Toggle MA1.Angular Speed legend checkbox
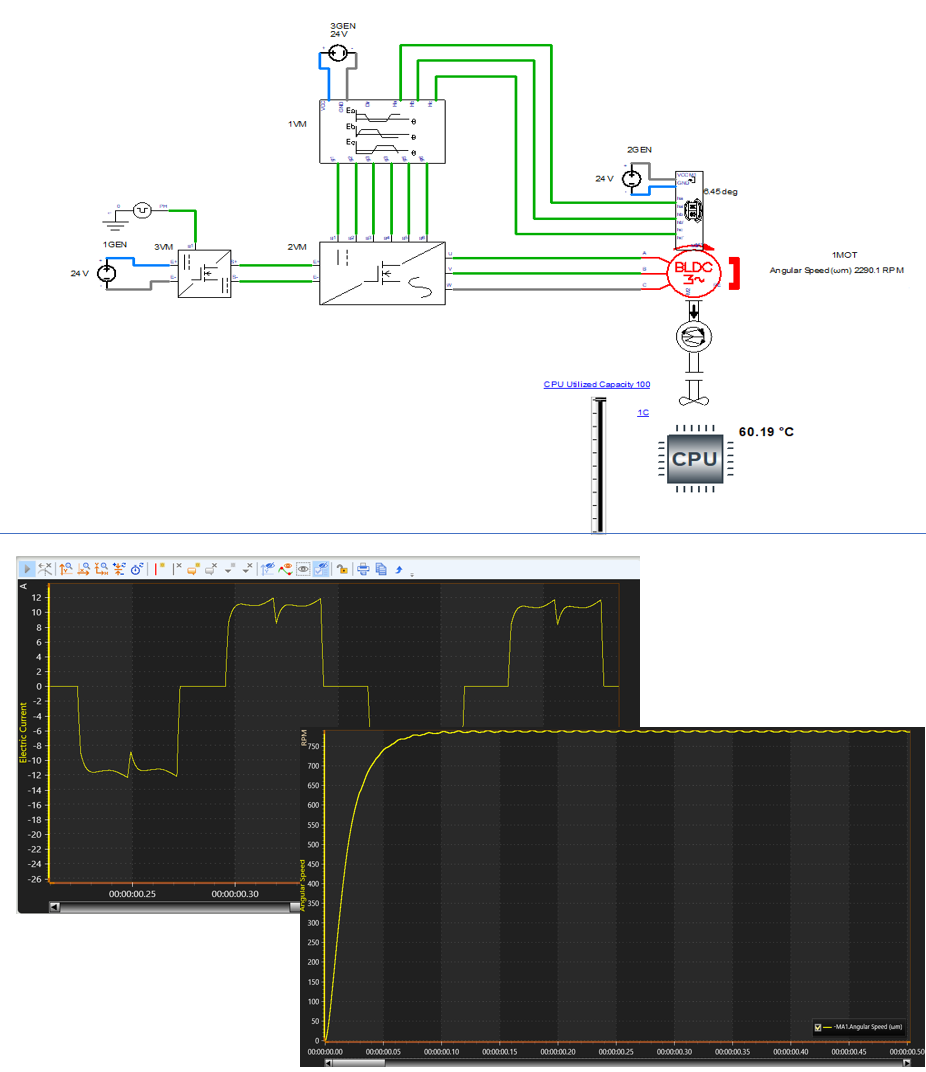This screenshot has height=1072, width=926. point(818,1027)
